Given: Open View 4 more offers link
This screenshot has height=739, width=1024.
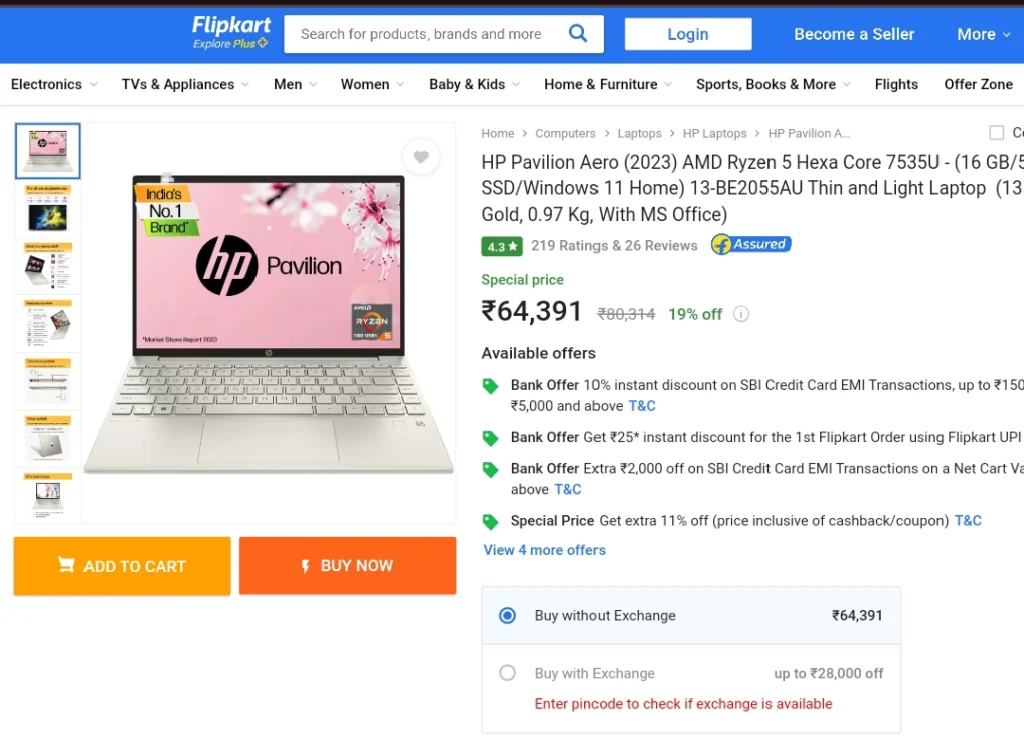Looking at the screenshot, I should click(x=545, y=550).
